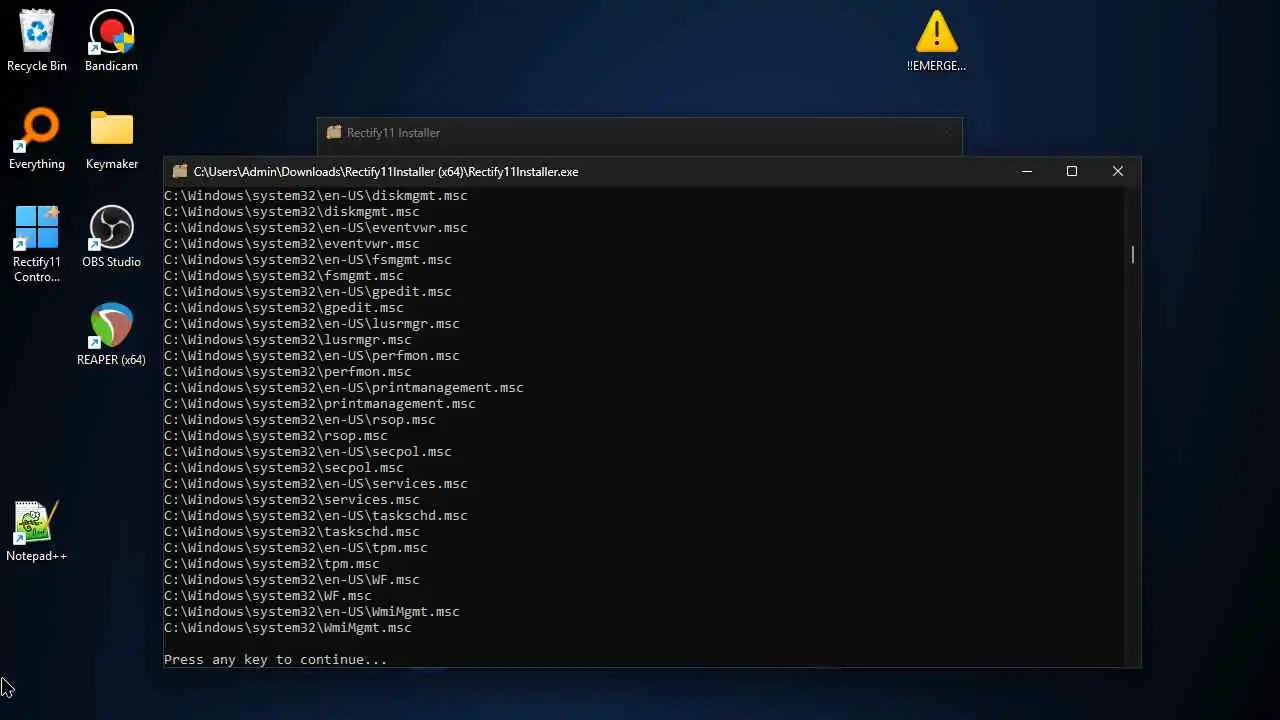This screenshot has height=720, width=1280.
Task: Select the Everything search shortcut icon
Action: (37, 139)
